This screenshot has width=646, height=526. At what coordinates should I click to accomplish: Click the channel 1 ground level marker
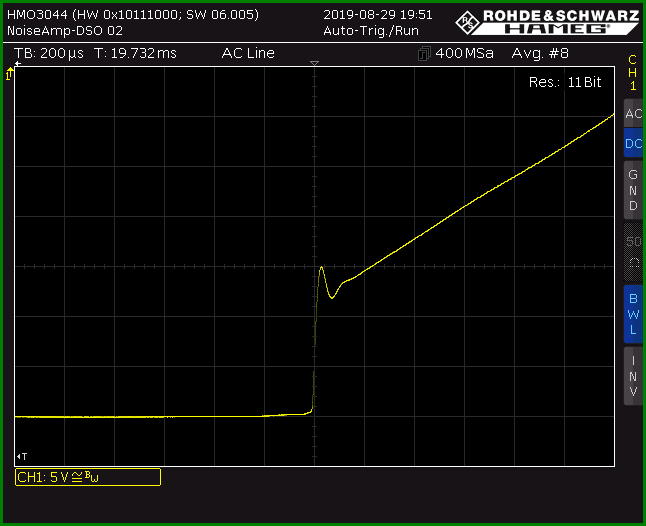(x=9, y=74)
